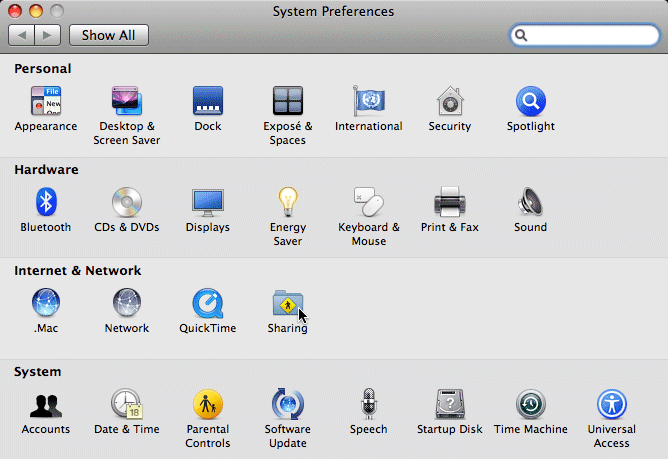Open the Security preferences pane

[449, 102]
